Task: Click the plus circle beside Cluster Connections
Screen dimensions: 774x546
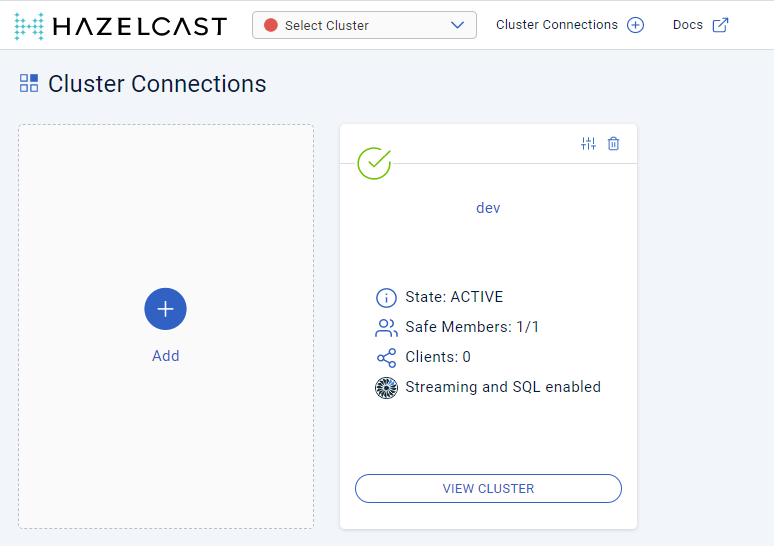Action: [x=635, y=25]
